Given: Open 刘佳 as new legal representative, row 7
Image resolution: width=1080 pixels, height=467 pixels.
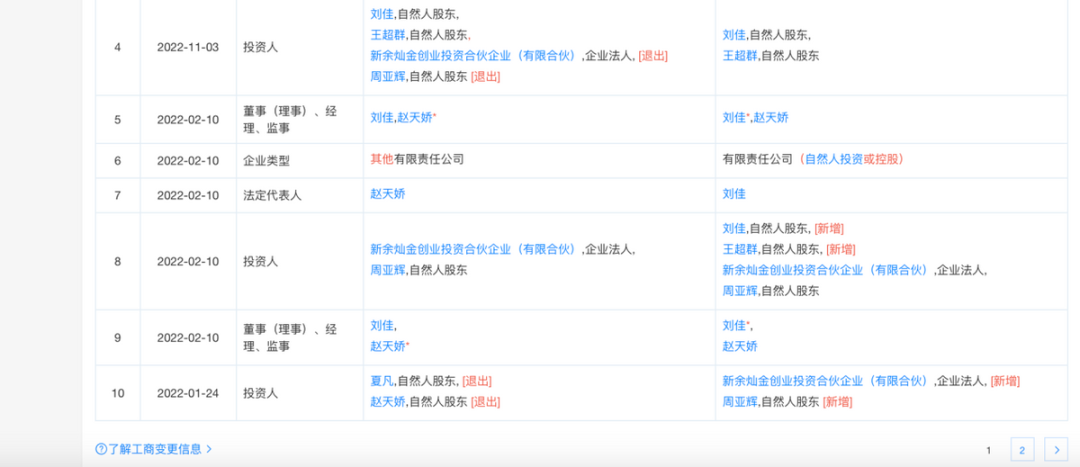Looking at the screenshot, I should click(734, 194).
